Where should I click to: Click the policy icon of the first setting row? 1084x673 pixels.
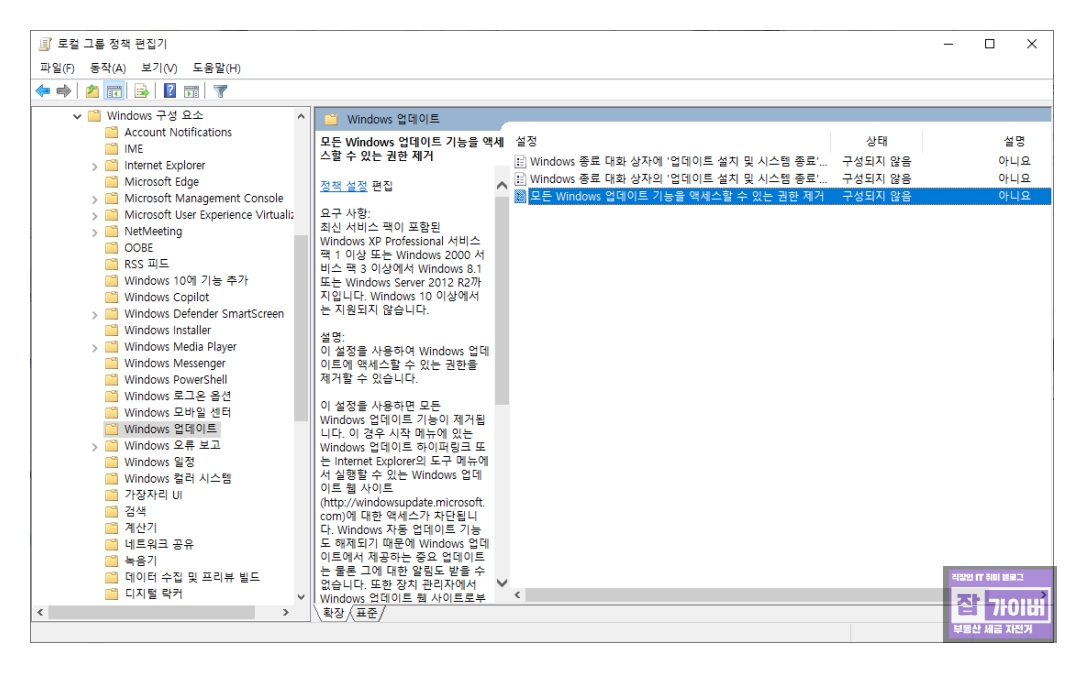pyautogui.click(x=521, y=161)
